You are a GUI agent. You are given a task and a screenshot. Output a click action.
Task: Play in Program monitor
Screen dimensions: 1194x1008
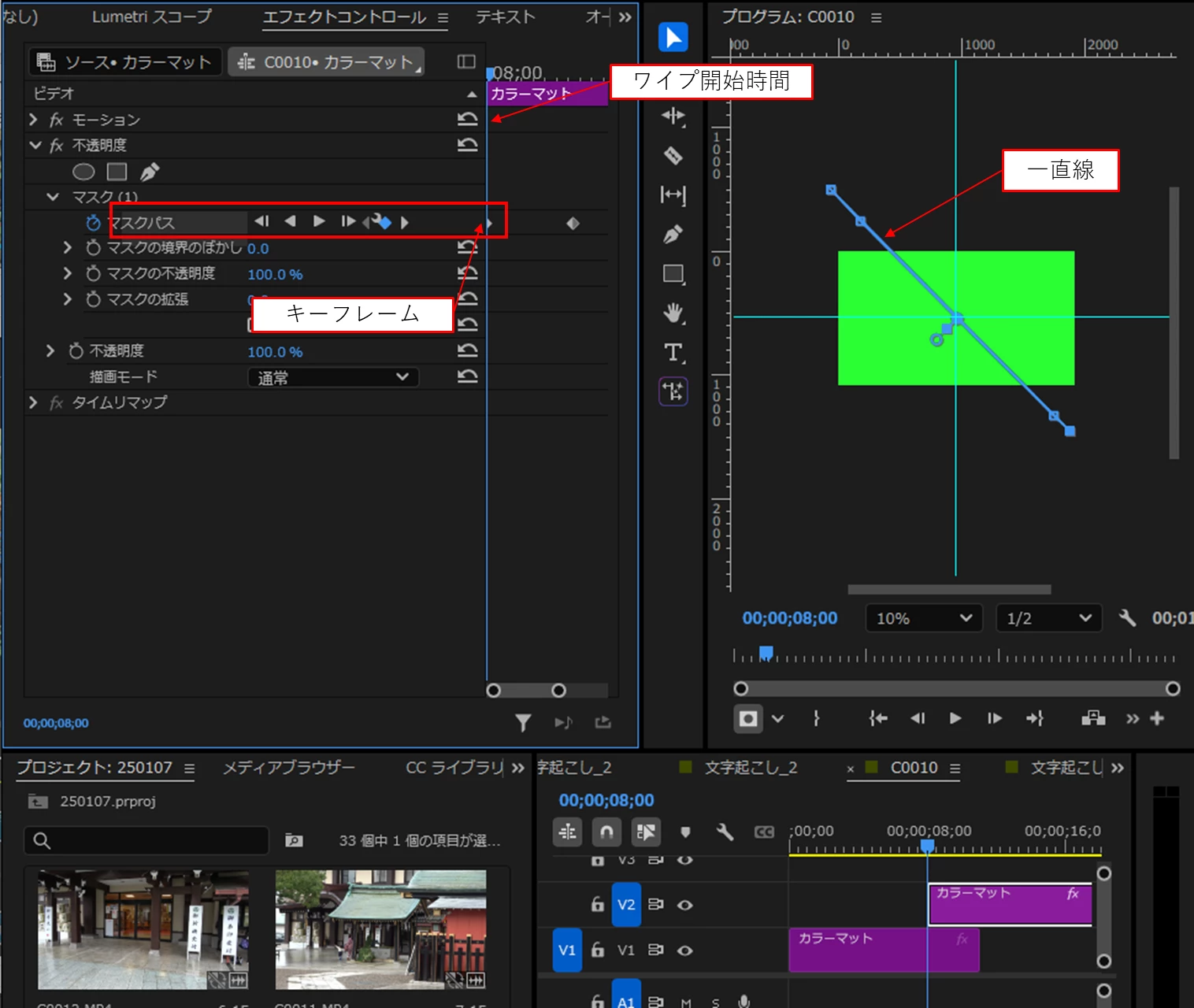click(955, 718)
